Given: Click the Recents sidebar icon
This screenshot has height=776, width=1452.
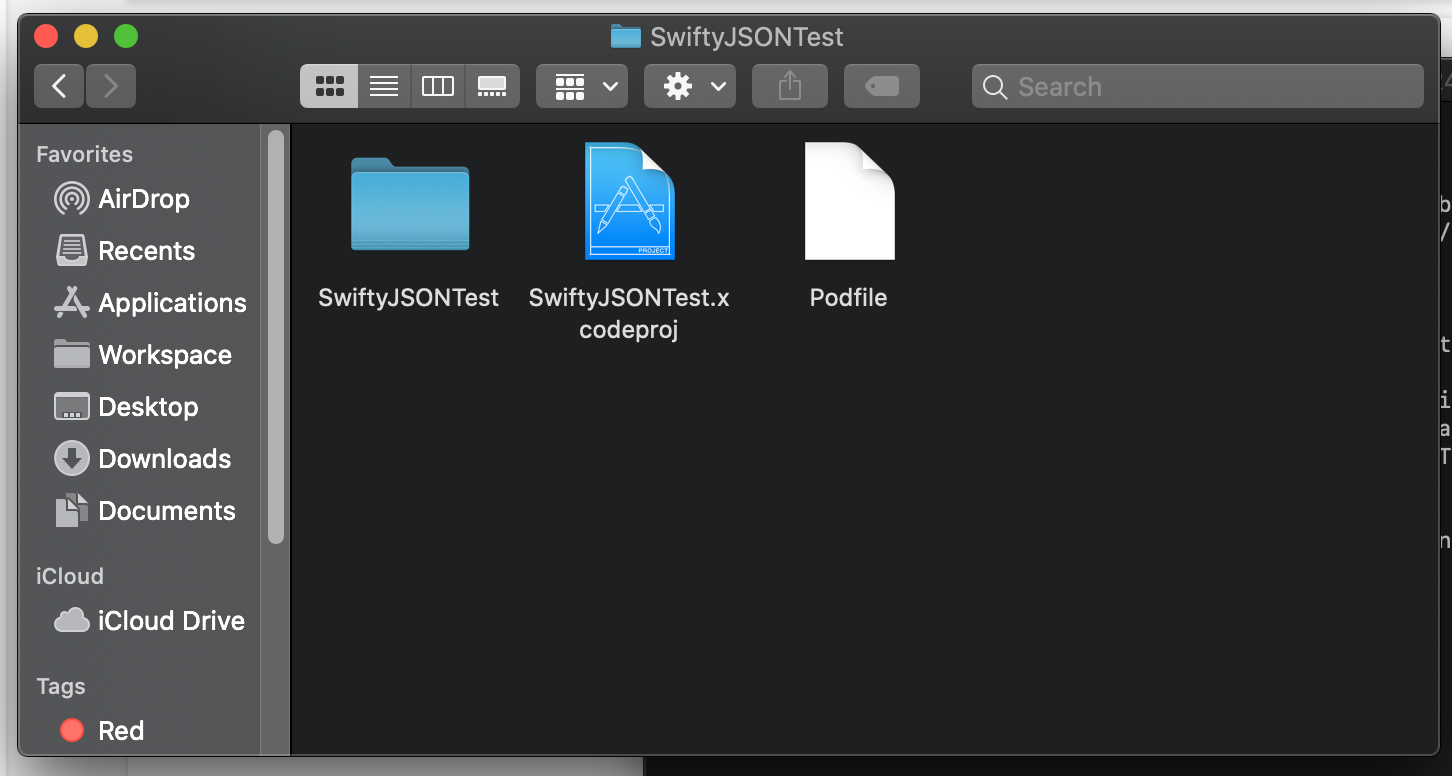Looking at the screenshot, I should click(71, 250).
